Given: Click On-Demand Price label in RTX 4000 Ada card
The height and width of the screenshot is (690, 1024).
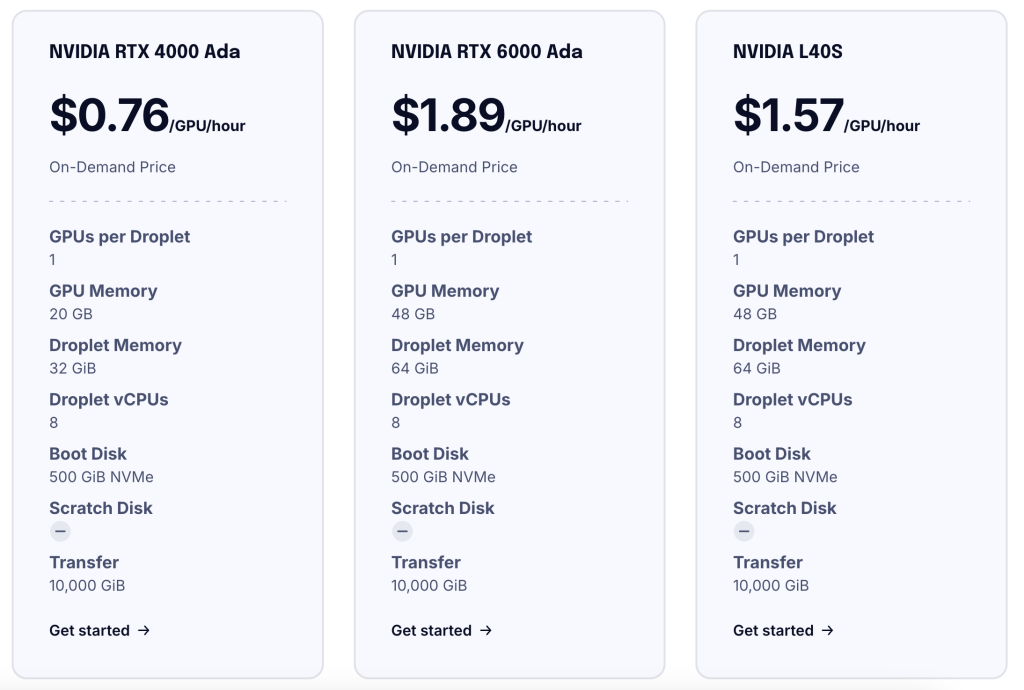Looking at the screenshot, I should [112, 167].
